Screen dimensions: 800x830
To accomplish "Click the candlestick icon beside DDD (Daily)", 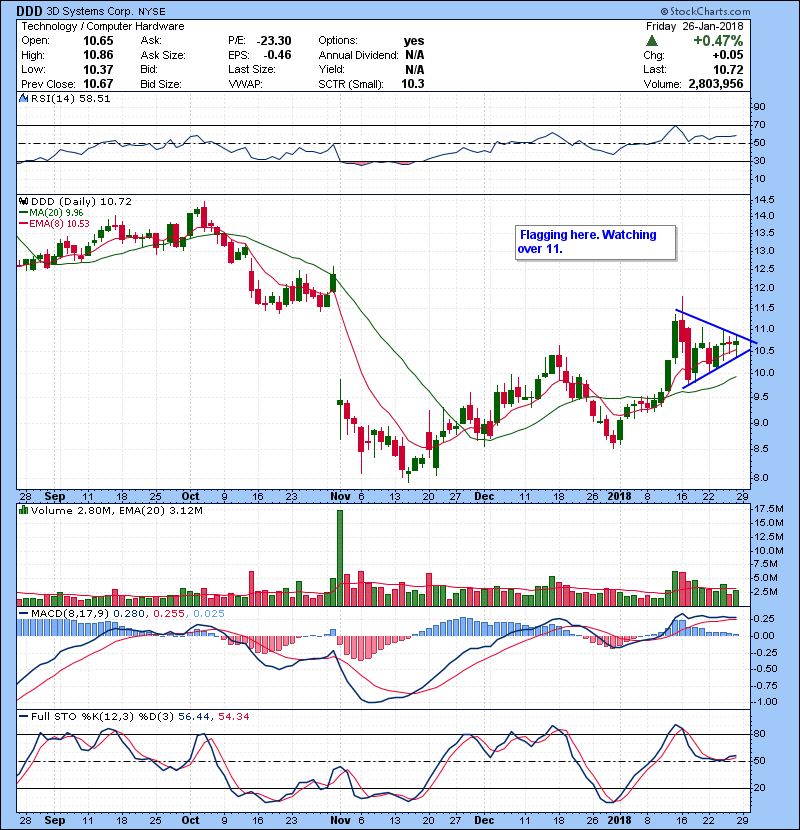I will point(23,202).
